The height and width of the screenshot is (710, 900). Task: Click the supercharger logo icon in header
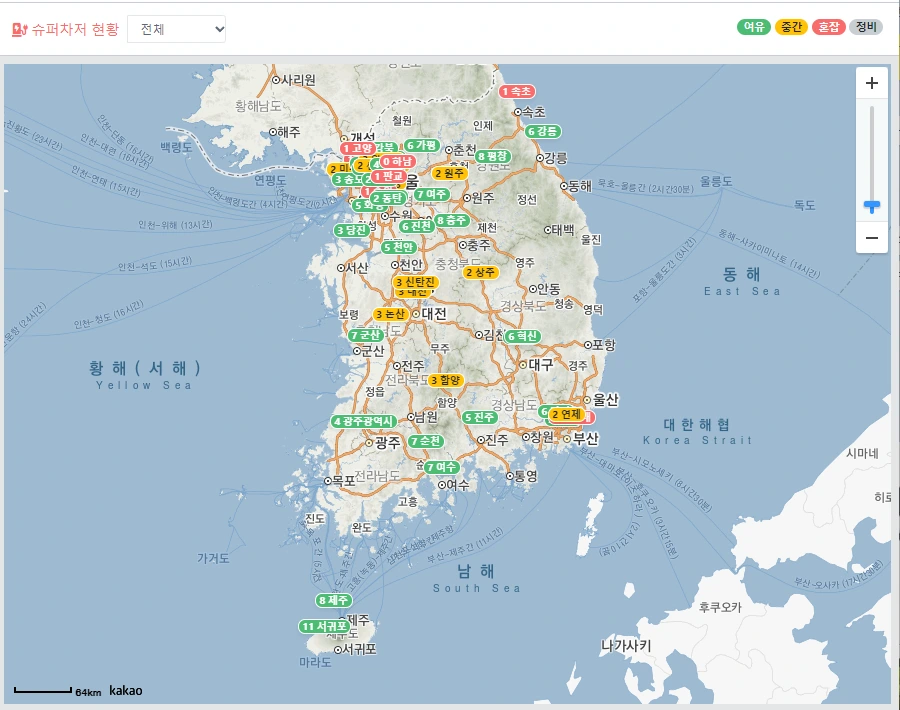pyautogui.click(x=19, y=29)
